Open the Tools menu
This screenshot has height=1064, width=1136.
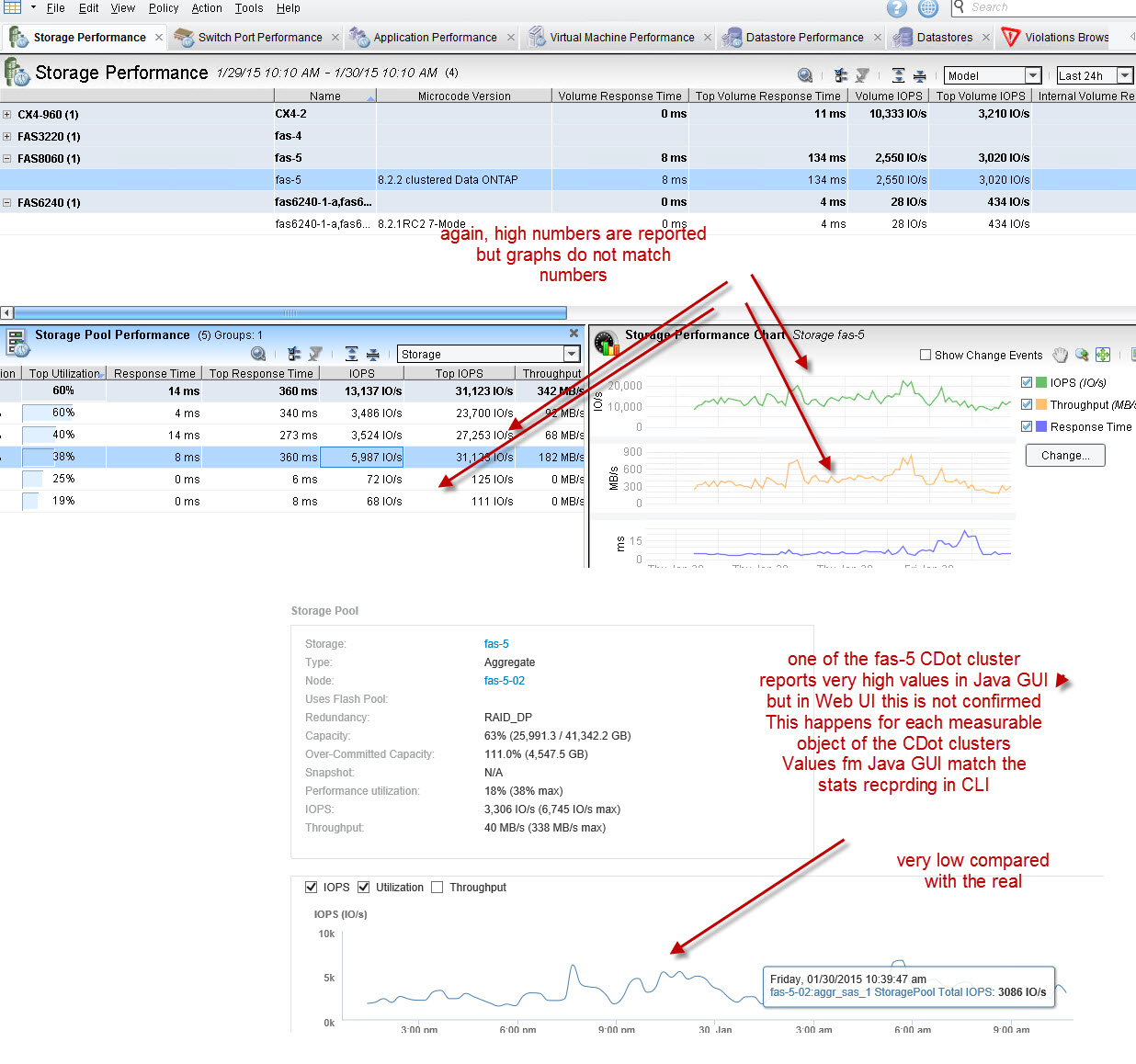coord(249,8)
